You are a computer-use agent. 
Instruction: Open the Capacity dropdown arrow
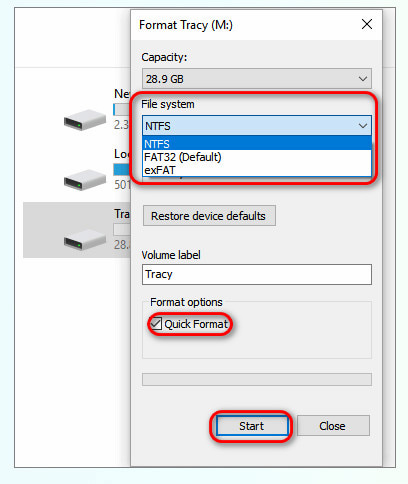point(363,79)
